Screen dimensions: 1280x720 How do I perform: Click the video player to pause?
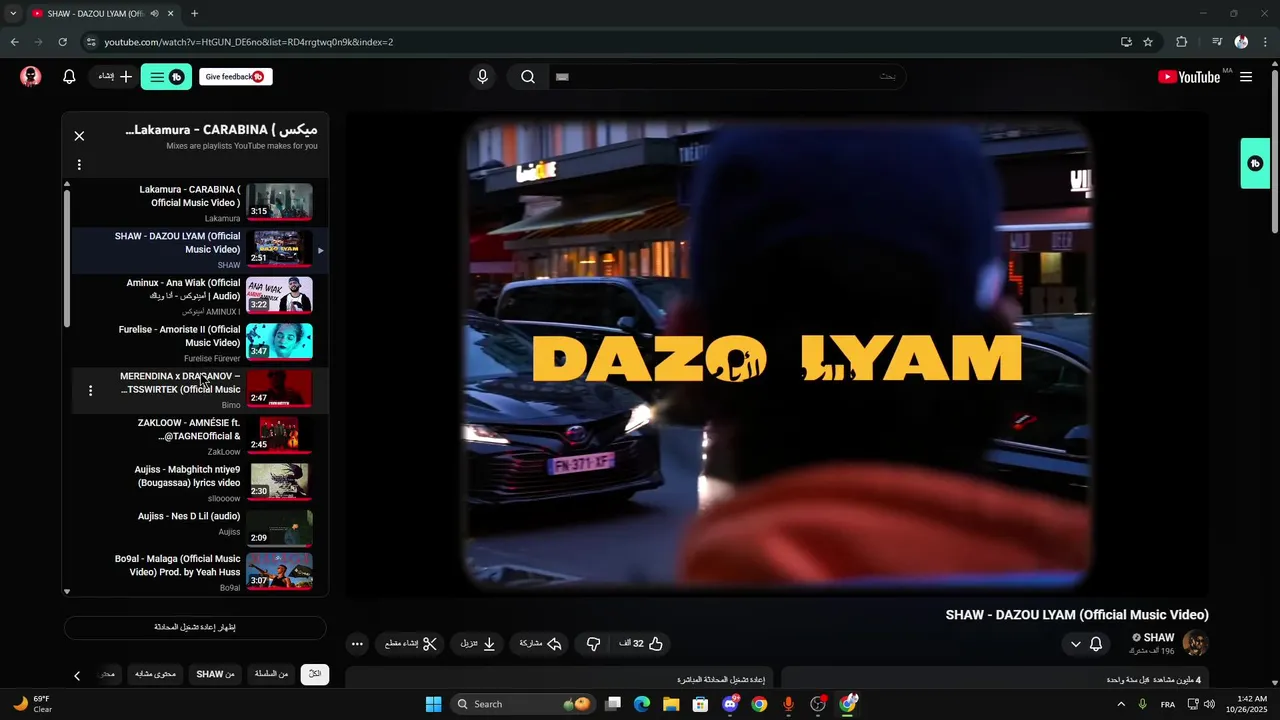[x=777, y=355]
